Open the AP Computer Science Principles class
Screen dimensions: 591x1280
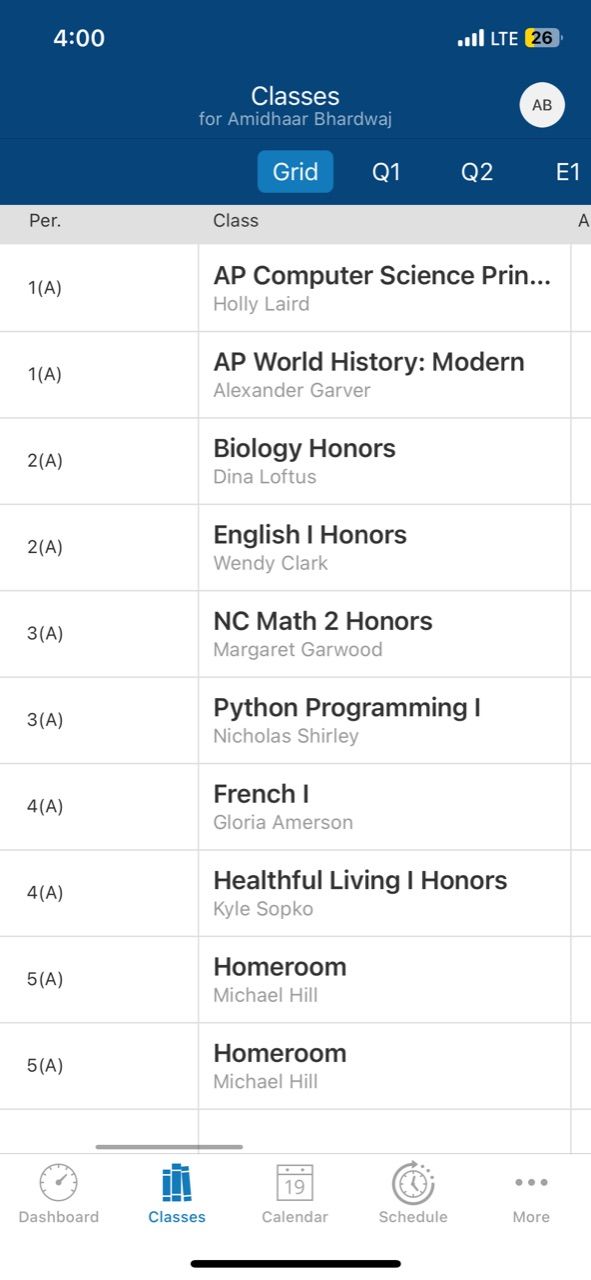click(x=385, y=288)
